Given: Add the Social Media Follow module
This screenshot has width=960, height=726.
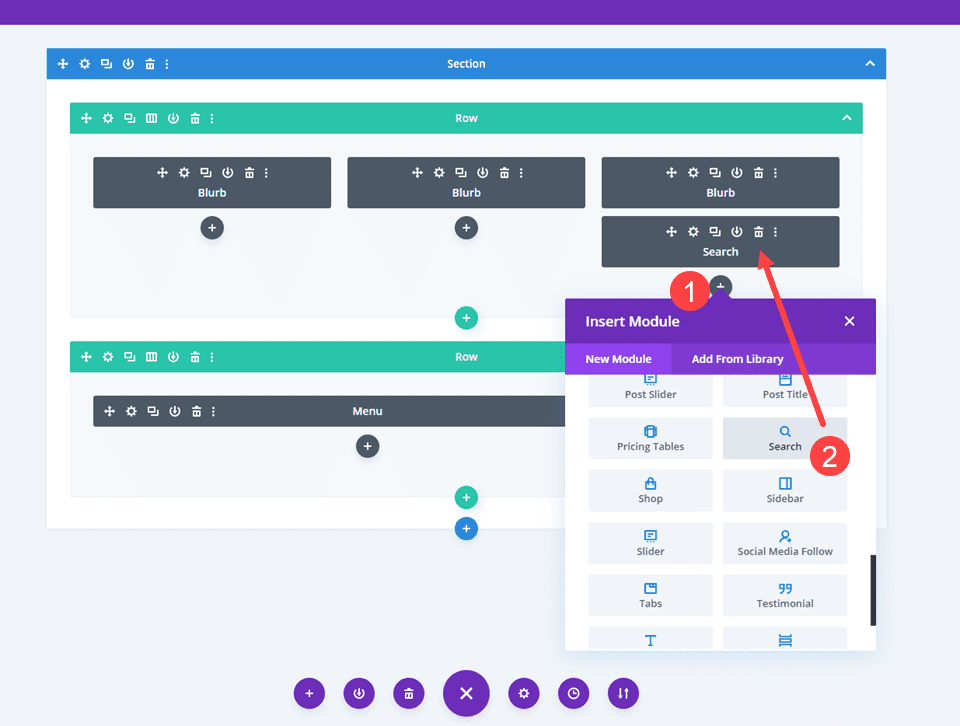Looking at the screenshot, I should pyautogui.click(x=785, y=543).
